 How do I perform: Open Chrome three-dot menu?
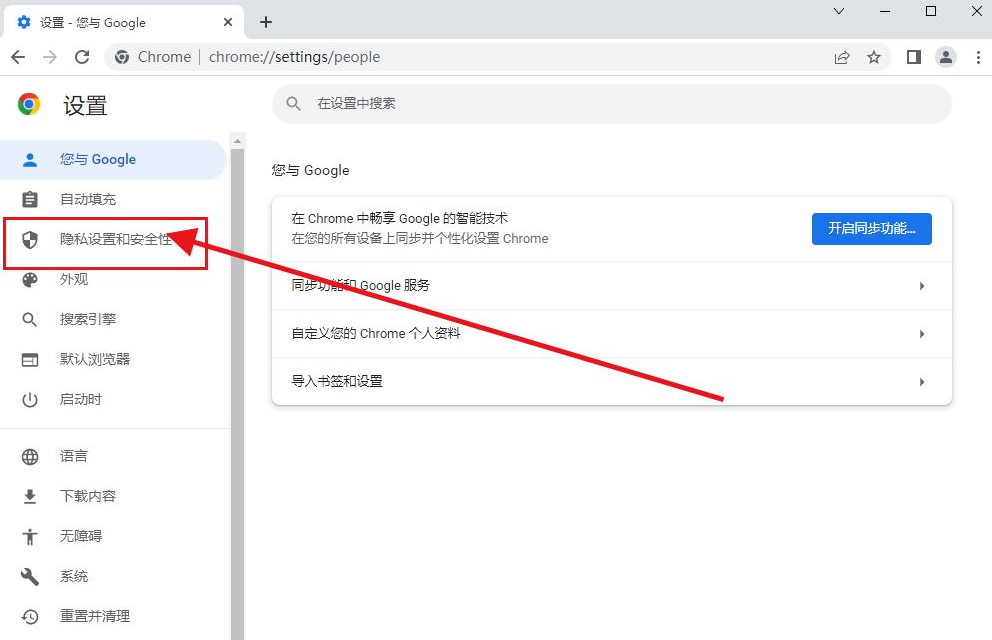tap(978, 57)
